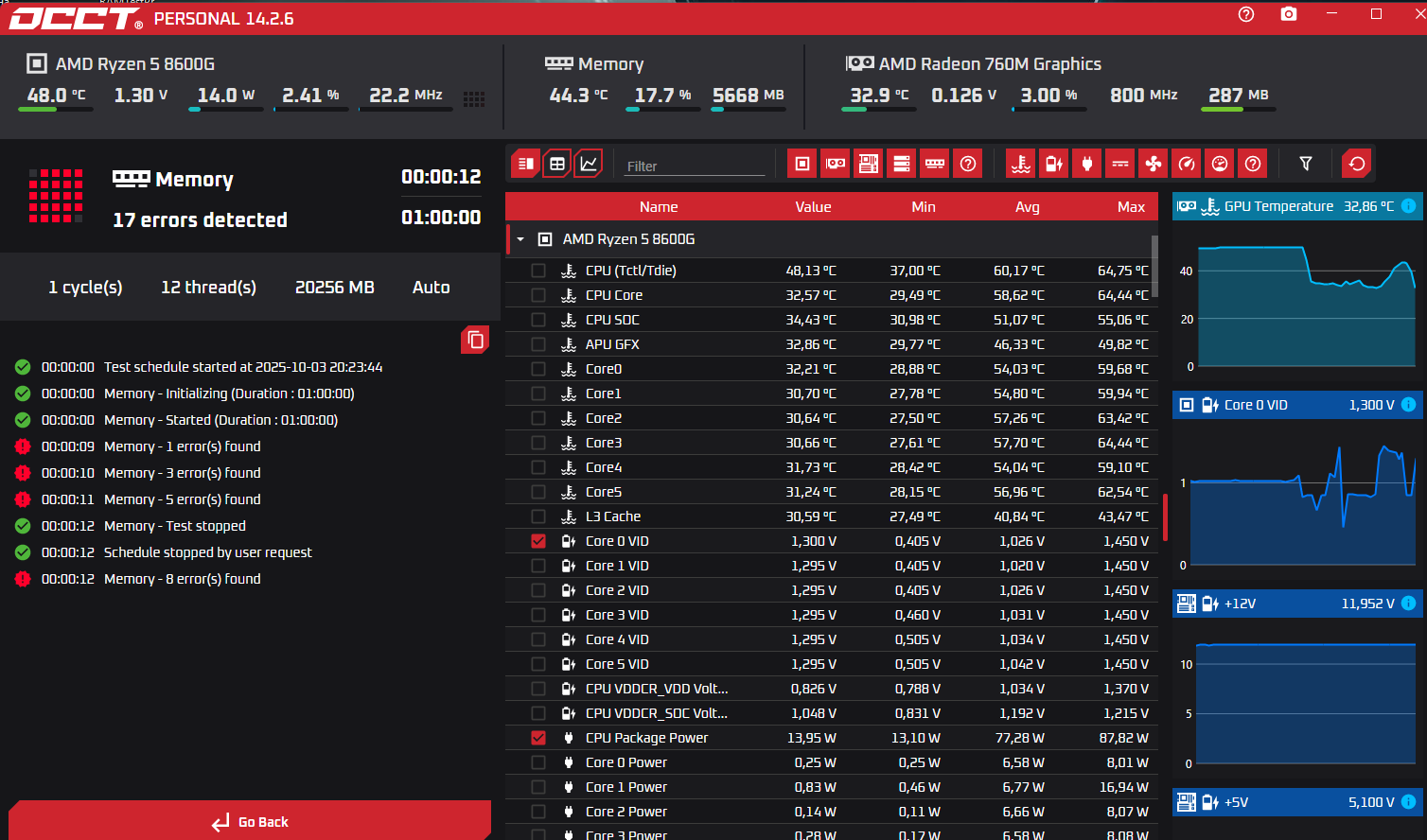Uncheck the Core 0 VID checkbox

pyautogui.click(x=538, y=541)
